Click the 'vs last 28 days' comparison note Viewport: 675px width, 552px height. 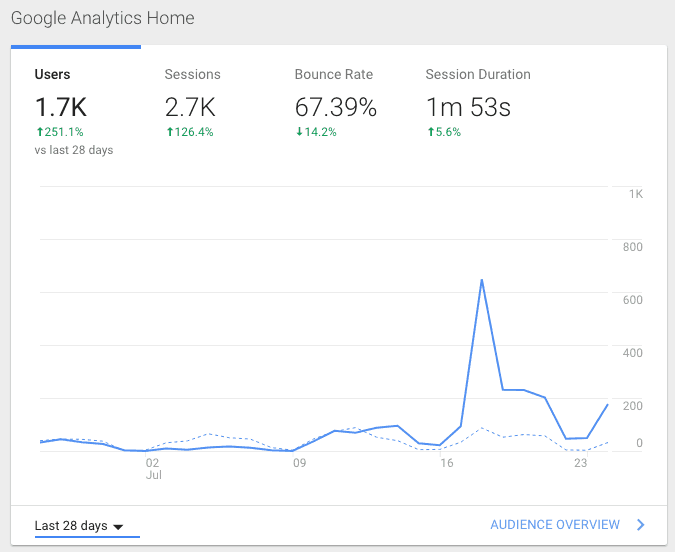tap(74, 150)
